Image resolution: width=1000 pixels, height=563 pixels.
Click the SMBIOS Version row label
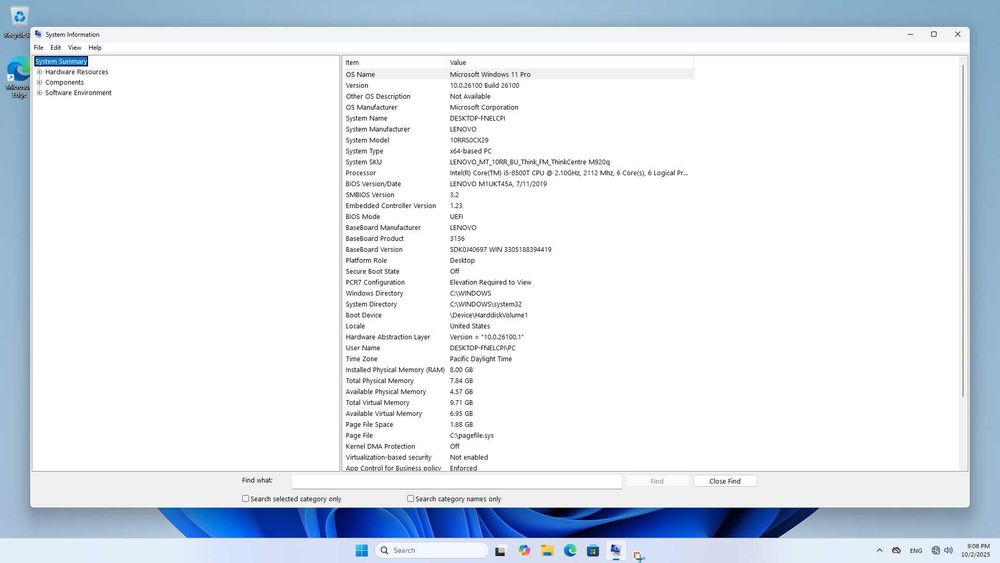tap(370, 194)
